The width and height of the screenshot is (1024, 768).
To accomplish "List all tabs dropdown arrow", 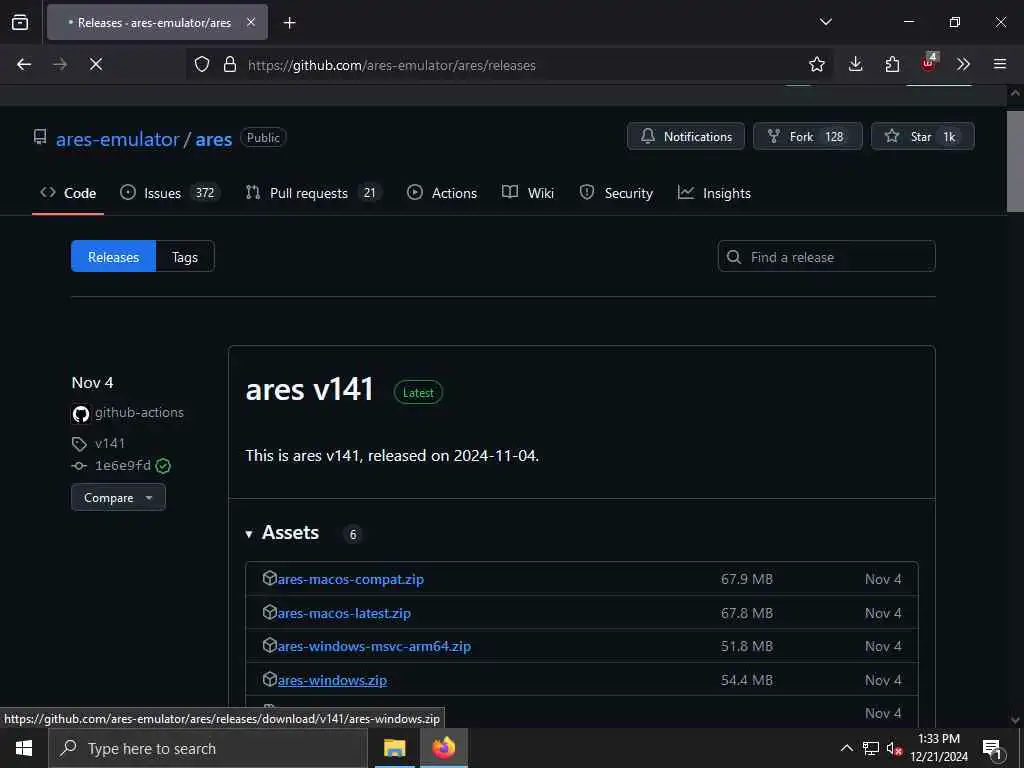I will (x=825, y=22).
